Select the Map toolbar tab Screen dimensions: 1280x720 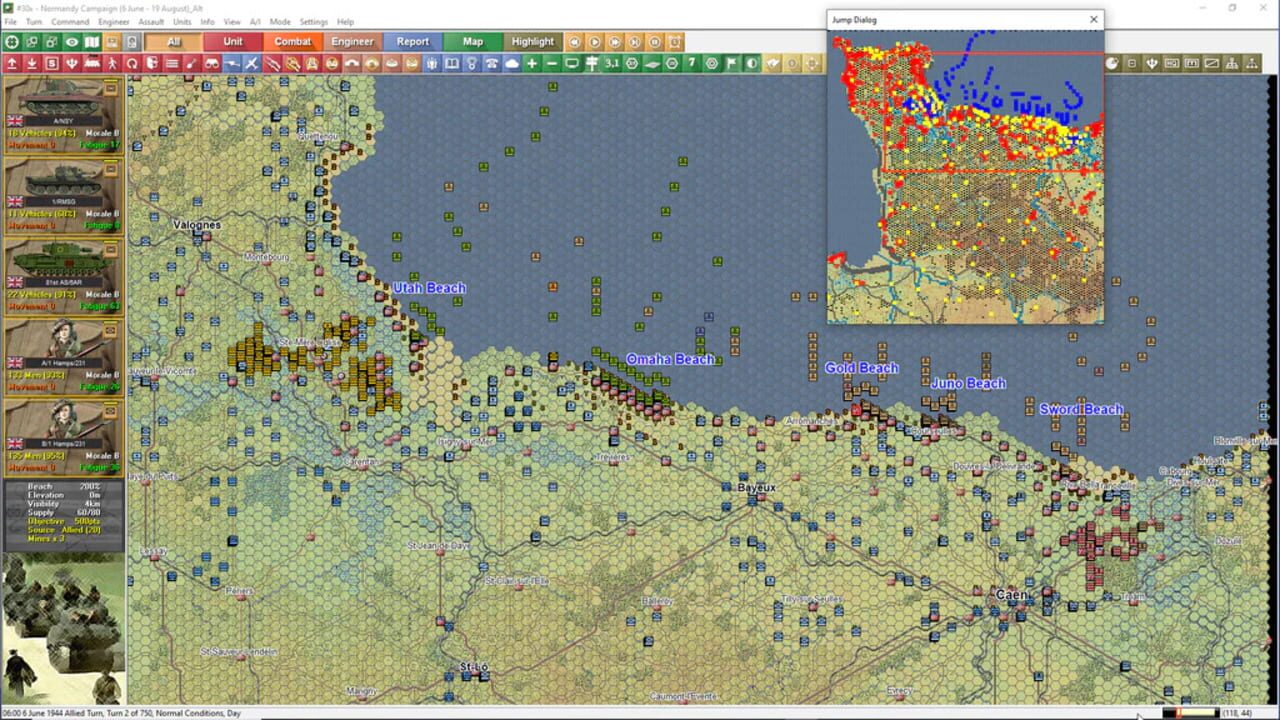pos(472,41)
